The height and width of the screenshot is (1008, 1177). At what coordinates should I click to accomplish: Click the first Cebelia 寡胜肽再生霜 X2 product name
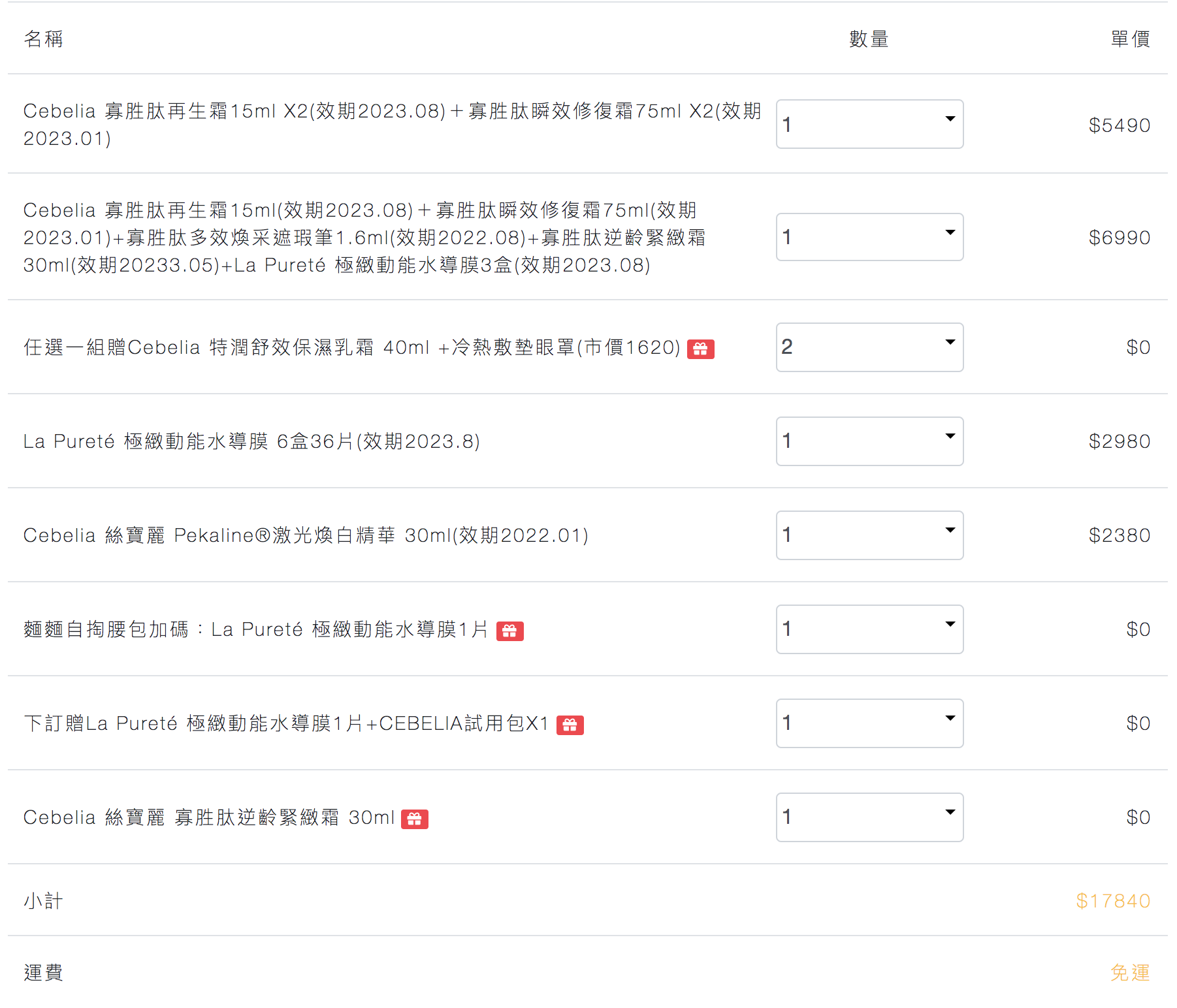392,124
